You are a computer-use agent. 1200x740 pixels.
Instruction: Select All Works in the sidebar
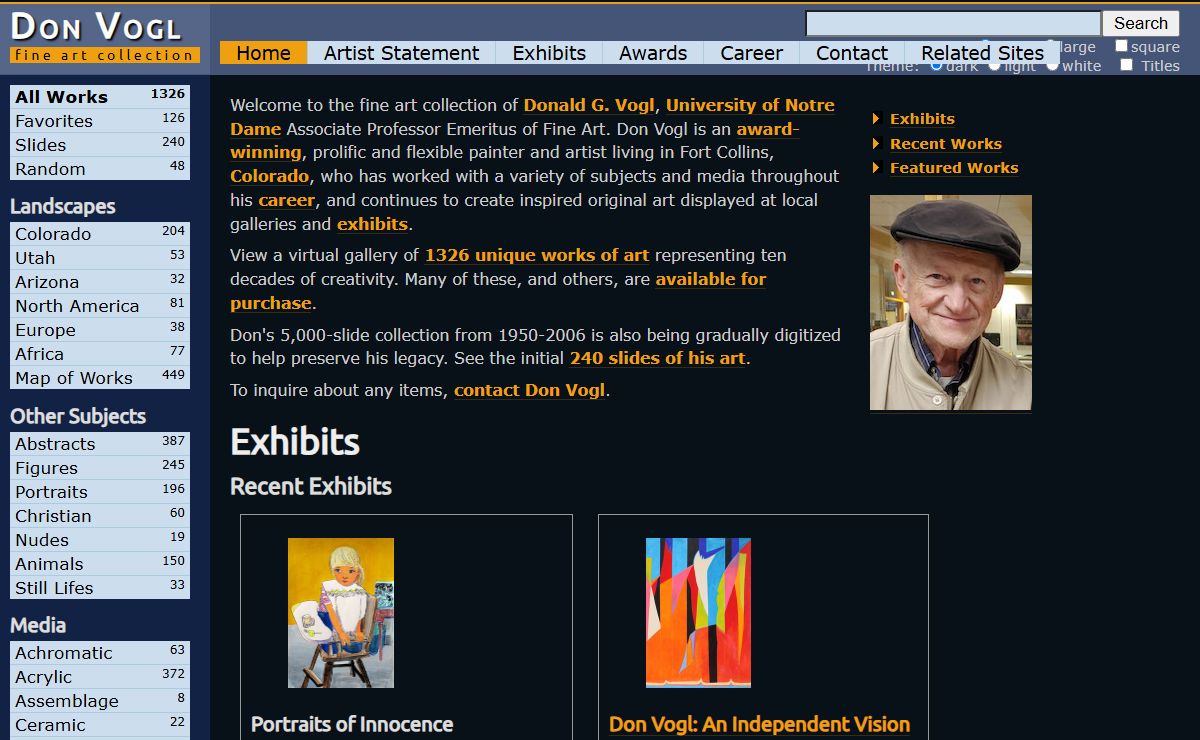(100, 97)
